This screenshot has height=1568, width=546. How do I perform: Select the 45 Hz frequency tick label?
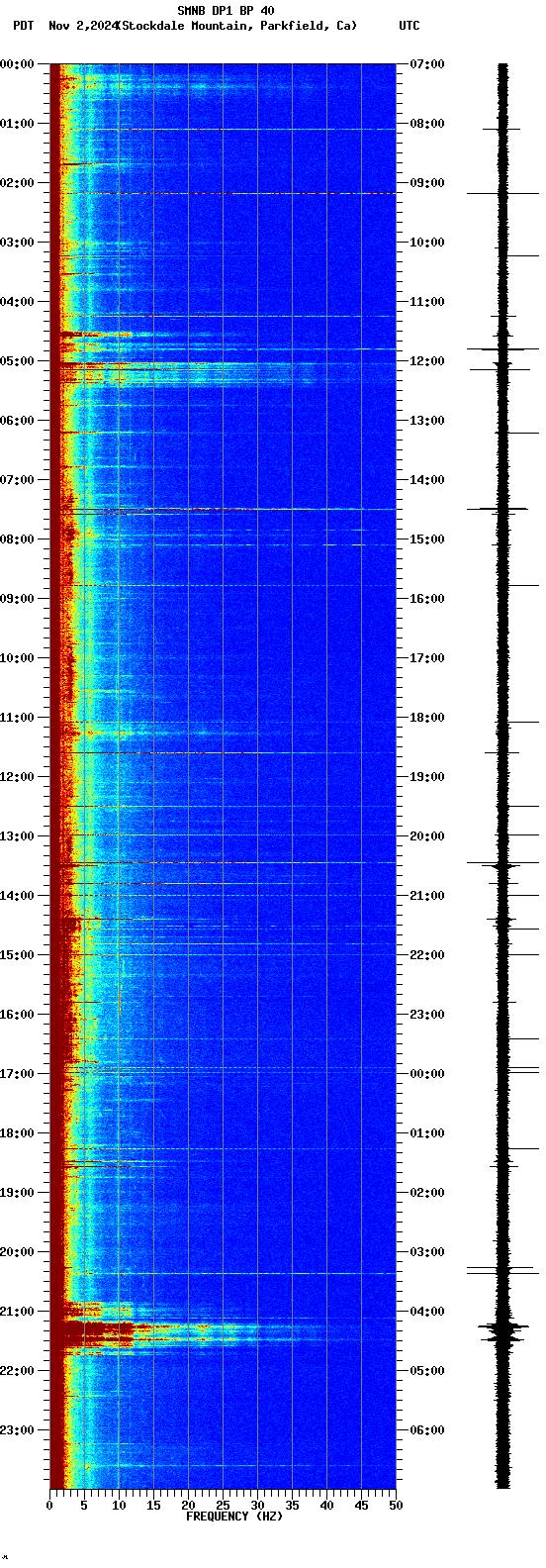coord(361,1506)
